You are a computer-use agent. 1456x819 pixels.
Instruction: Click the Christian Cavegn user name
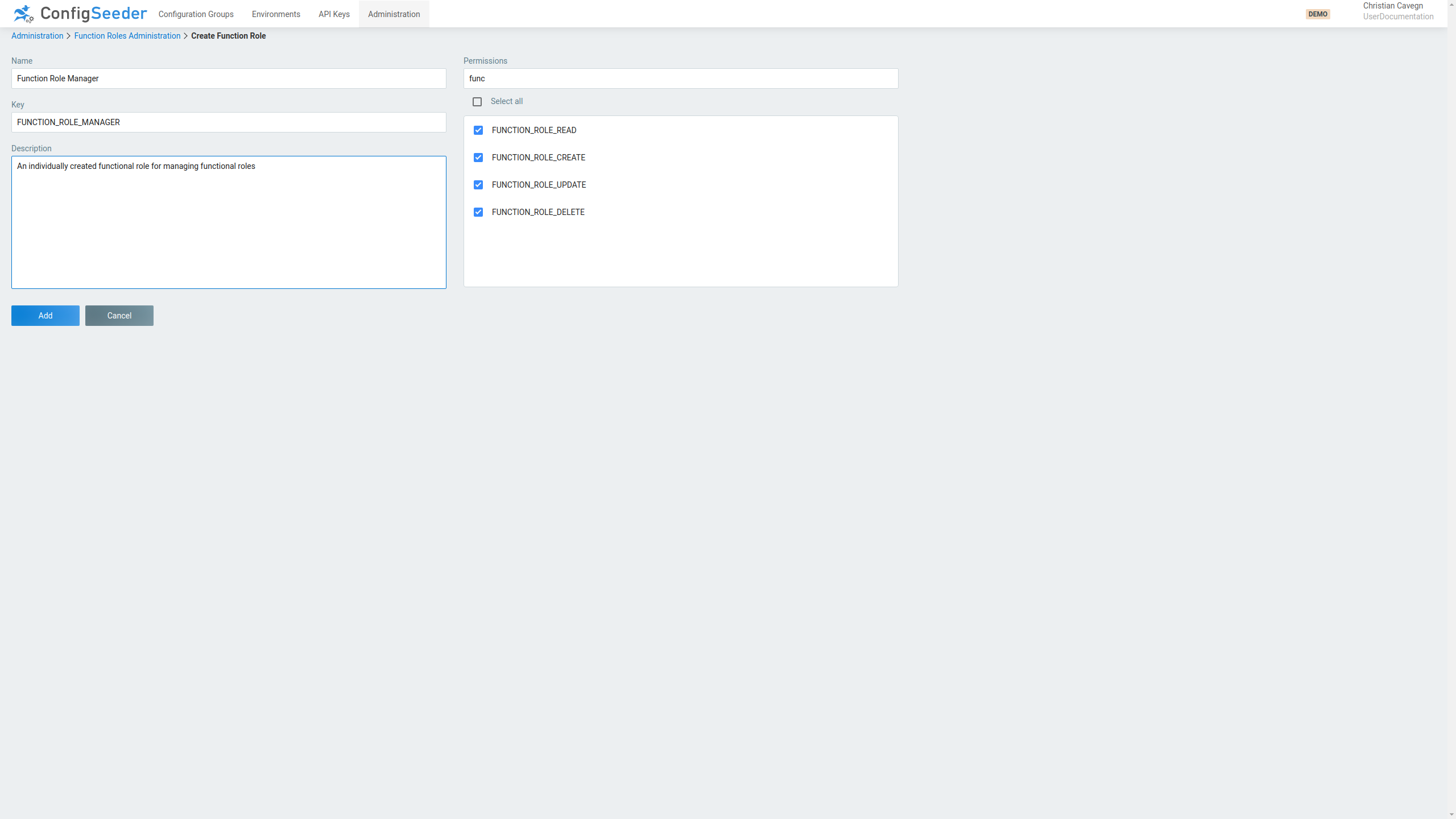tap(1393, 6)
